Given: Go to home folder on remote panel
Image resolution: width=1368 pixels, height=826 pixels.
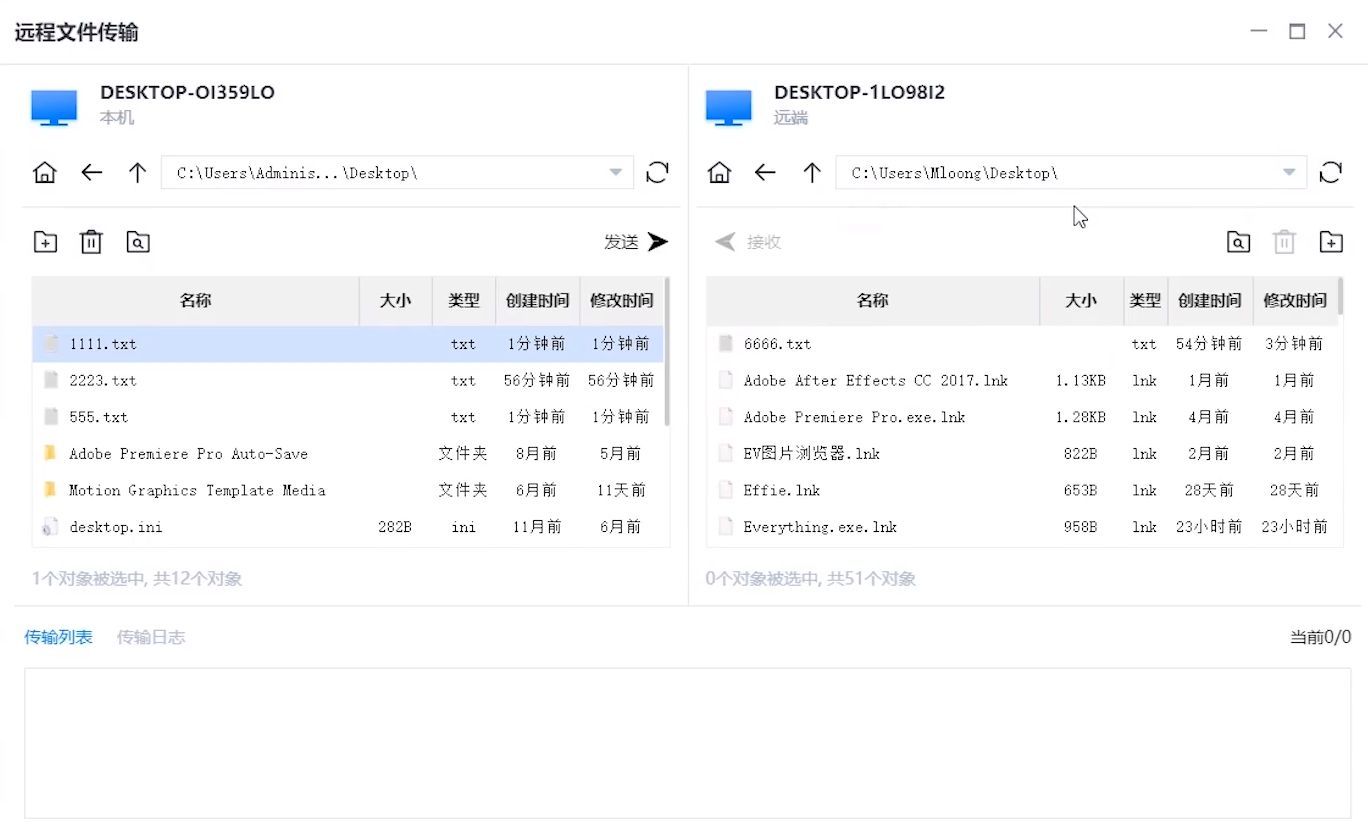Looking at the screenshot, I should pyautogui.click(x=719, y=173).
